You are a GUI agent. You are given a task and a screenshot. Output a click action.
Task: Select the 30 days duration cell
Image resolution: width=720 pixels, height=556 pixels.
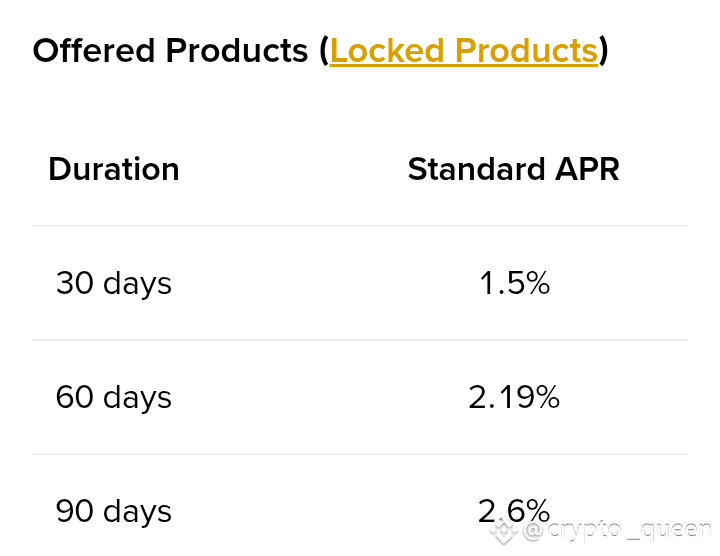coord(113,283)
